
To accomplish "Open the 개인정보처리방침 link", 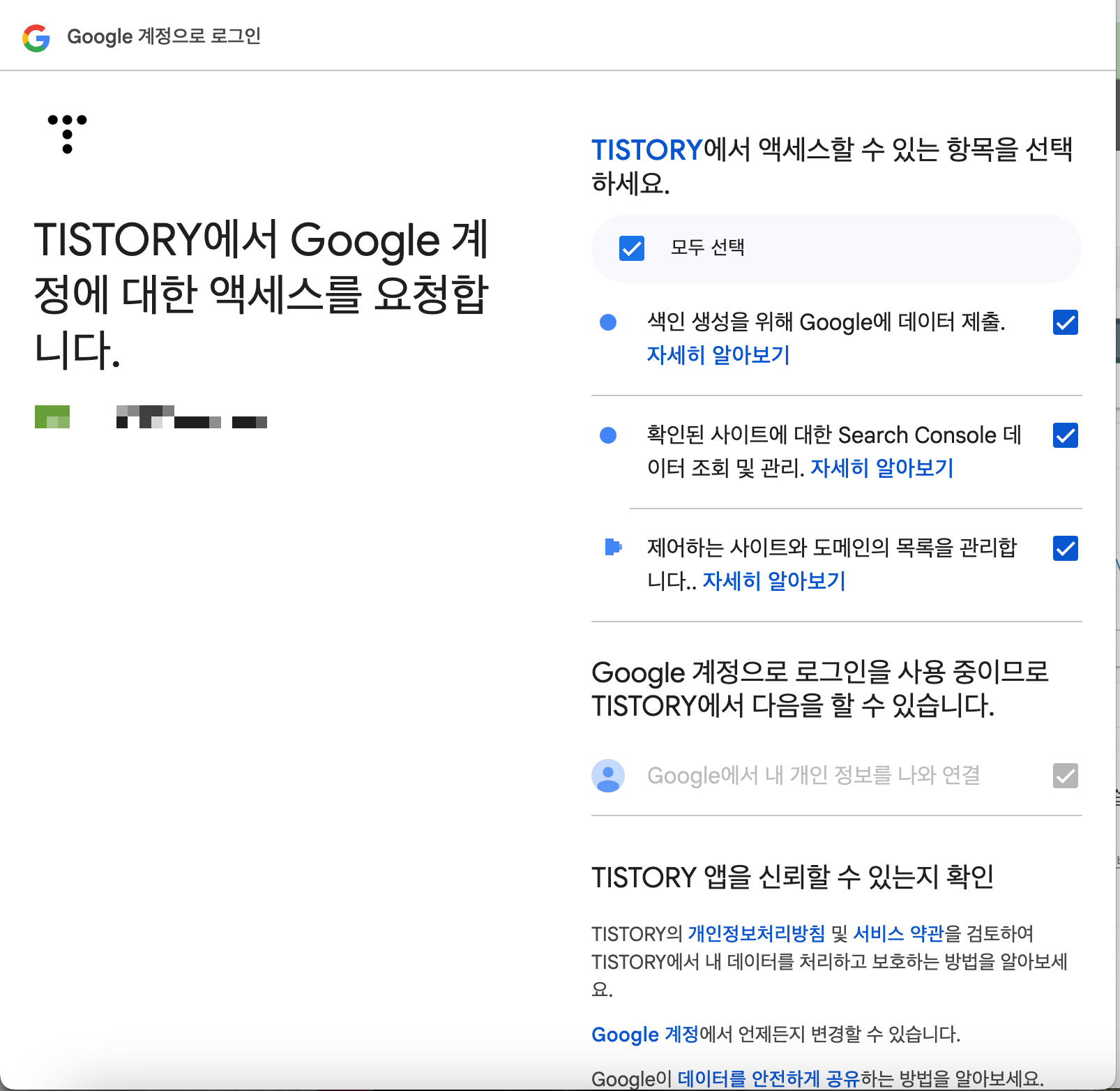I will [756, 933].
